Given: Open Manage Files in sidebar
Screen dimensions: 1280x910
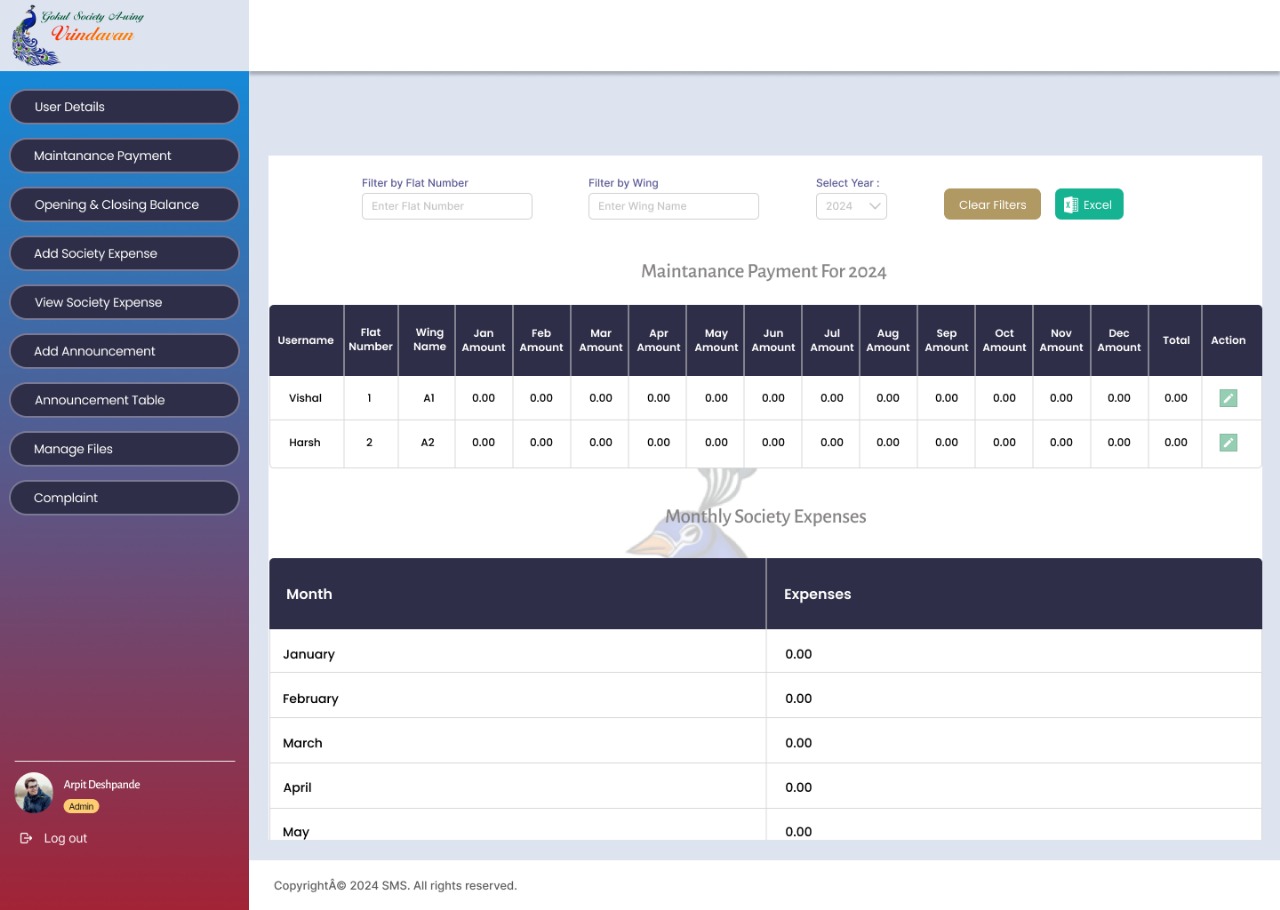Looking at the screenshot, I should coord(124,449).
